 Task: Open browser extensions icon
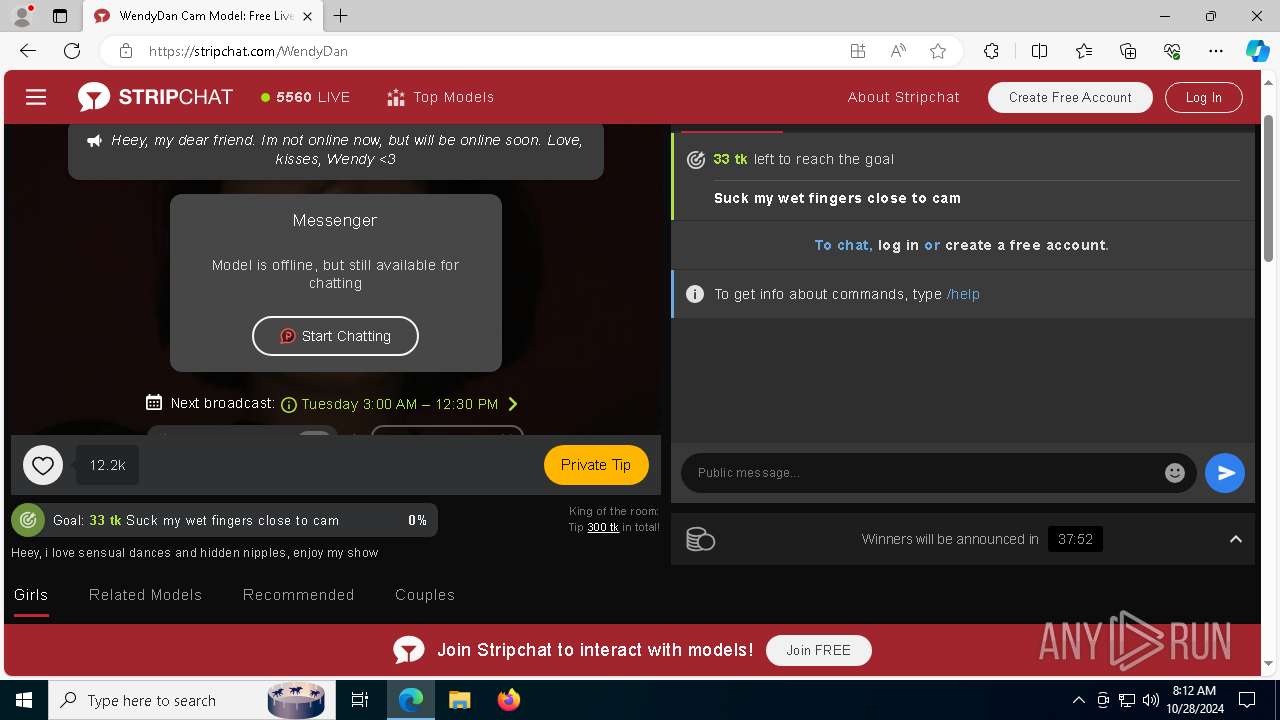click(991, 51)
